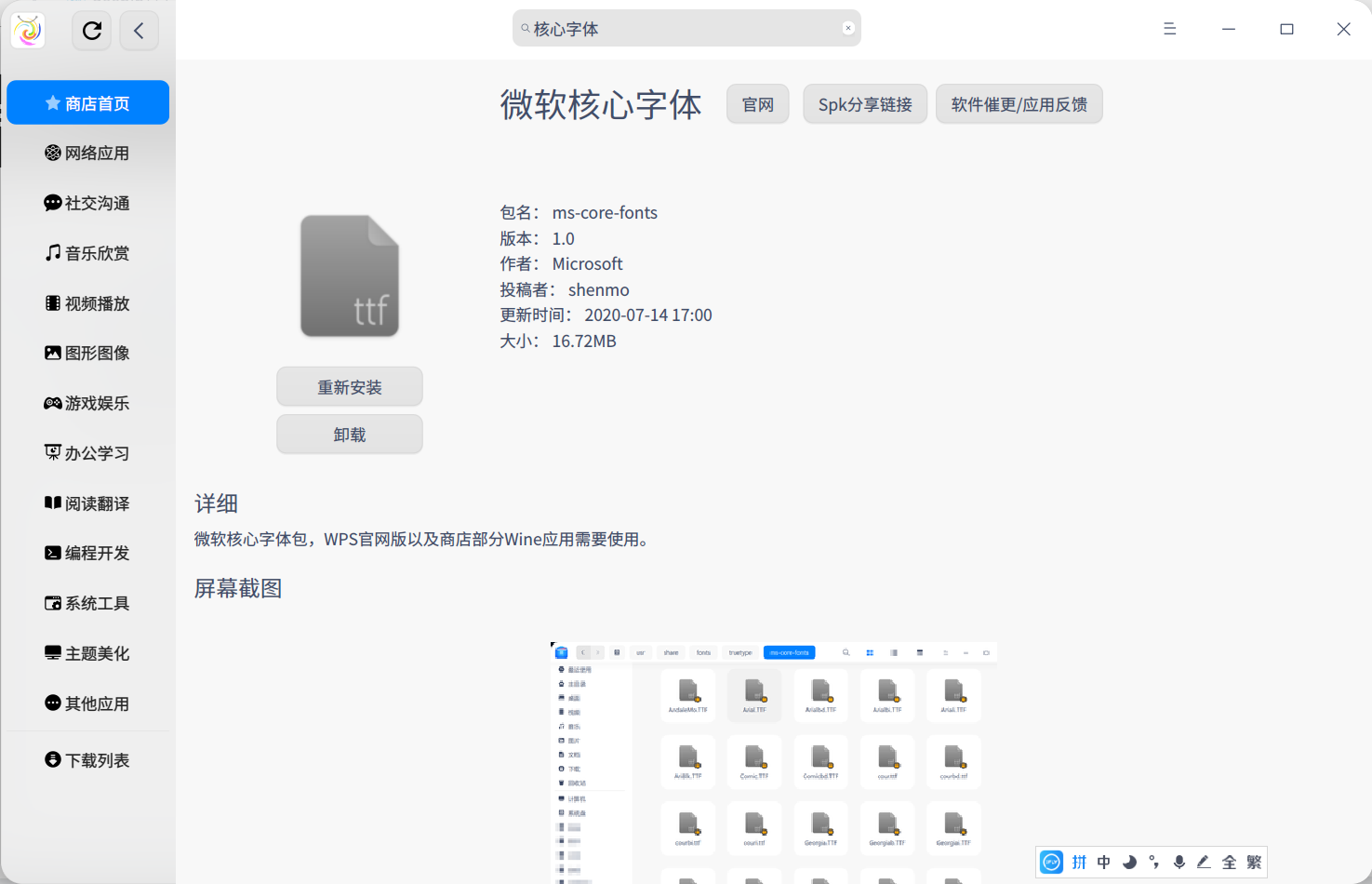Open the hamburger menu at top right
The height and width of the screenshot is (884, 1372).
[x=1169, y=29]
